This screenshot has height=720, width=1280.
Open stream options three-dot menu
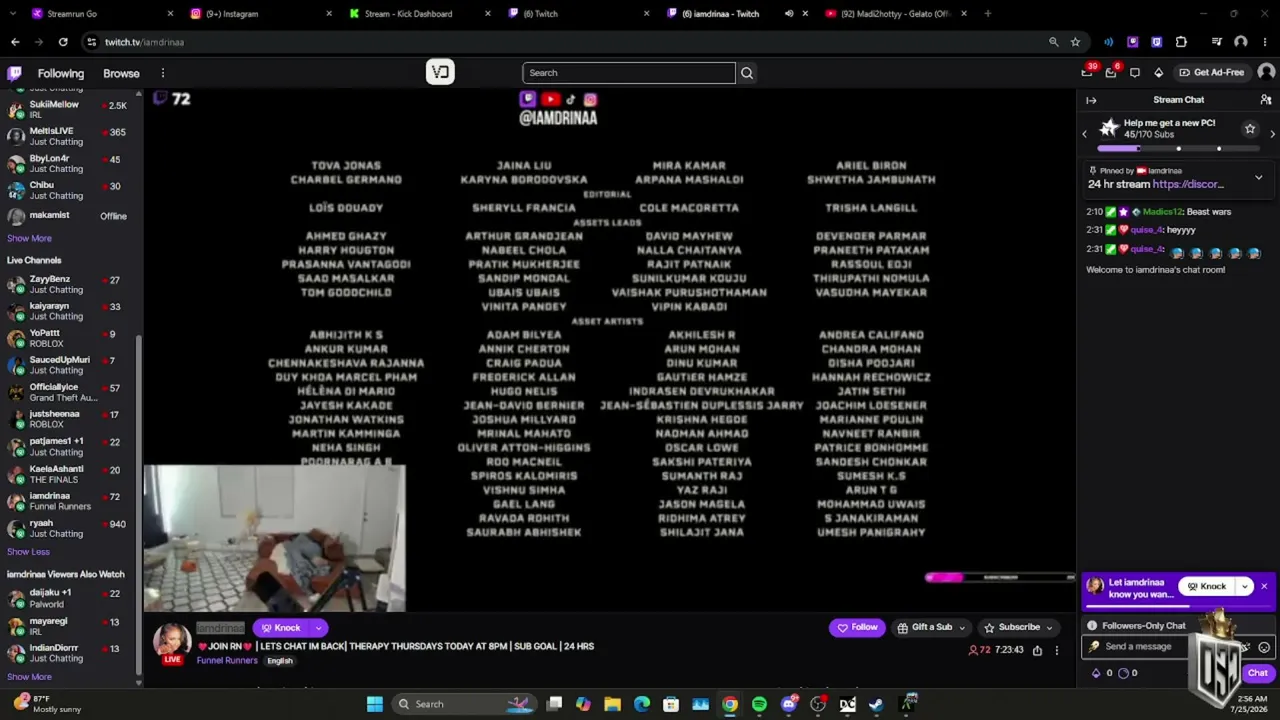pos(1056,650)
